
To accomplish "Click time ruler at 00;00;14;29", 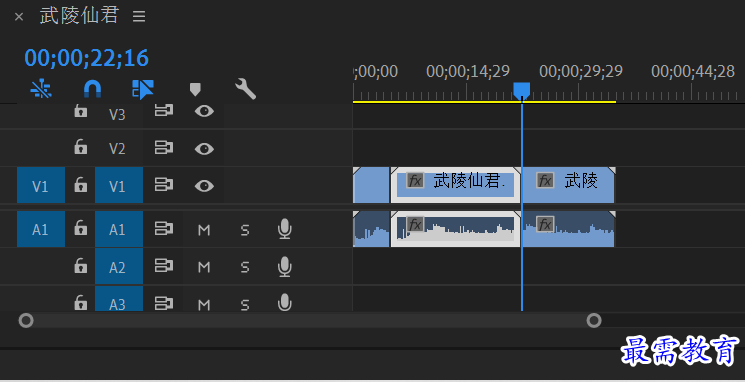I will 468,72.
